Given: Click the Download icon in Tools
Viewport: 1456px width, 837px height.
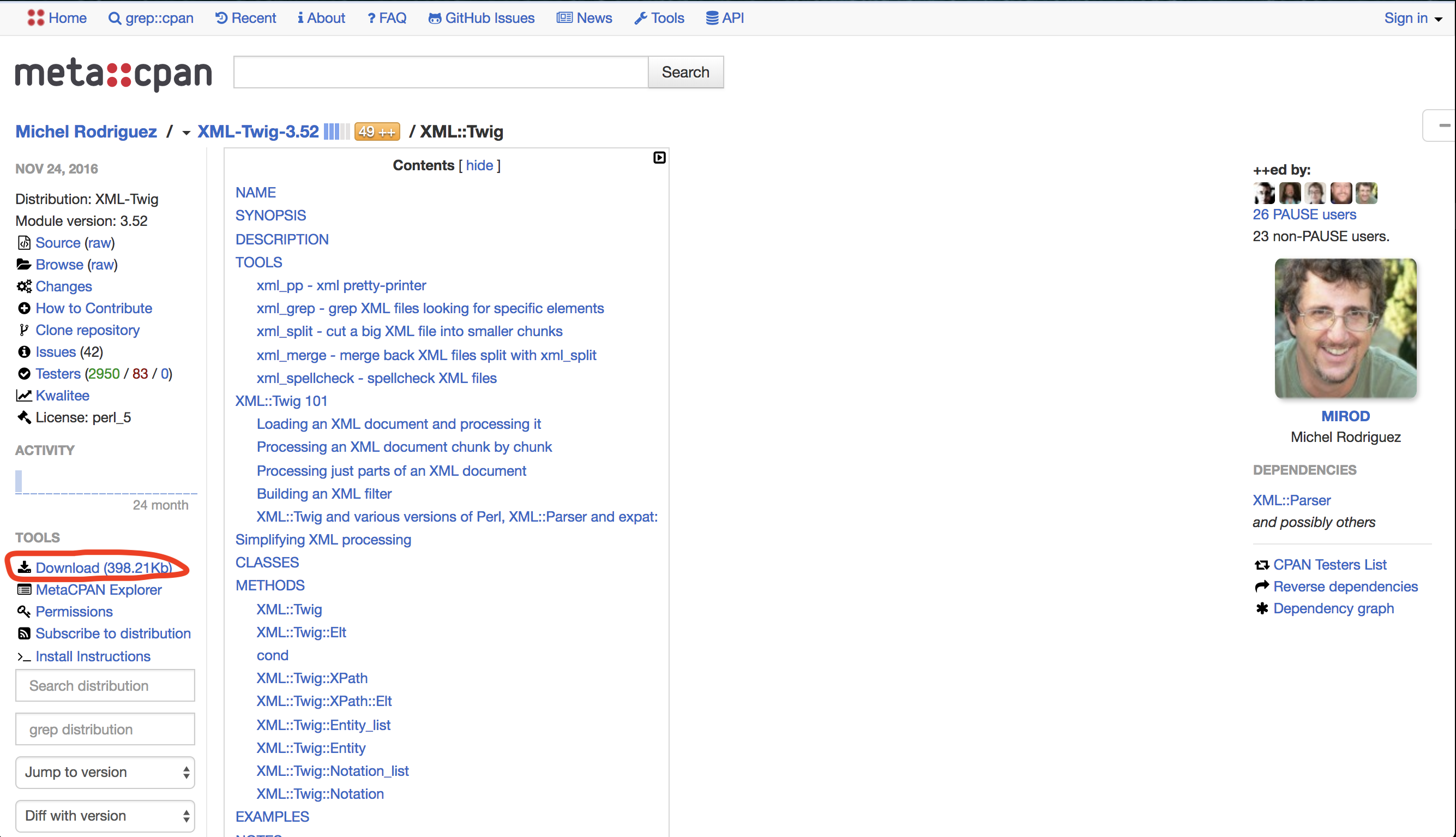Looking at the screenshot, I should (x=24, y=567).
